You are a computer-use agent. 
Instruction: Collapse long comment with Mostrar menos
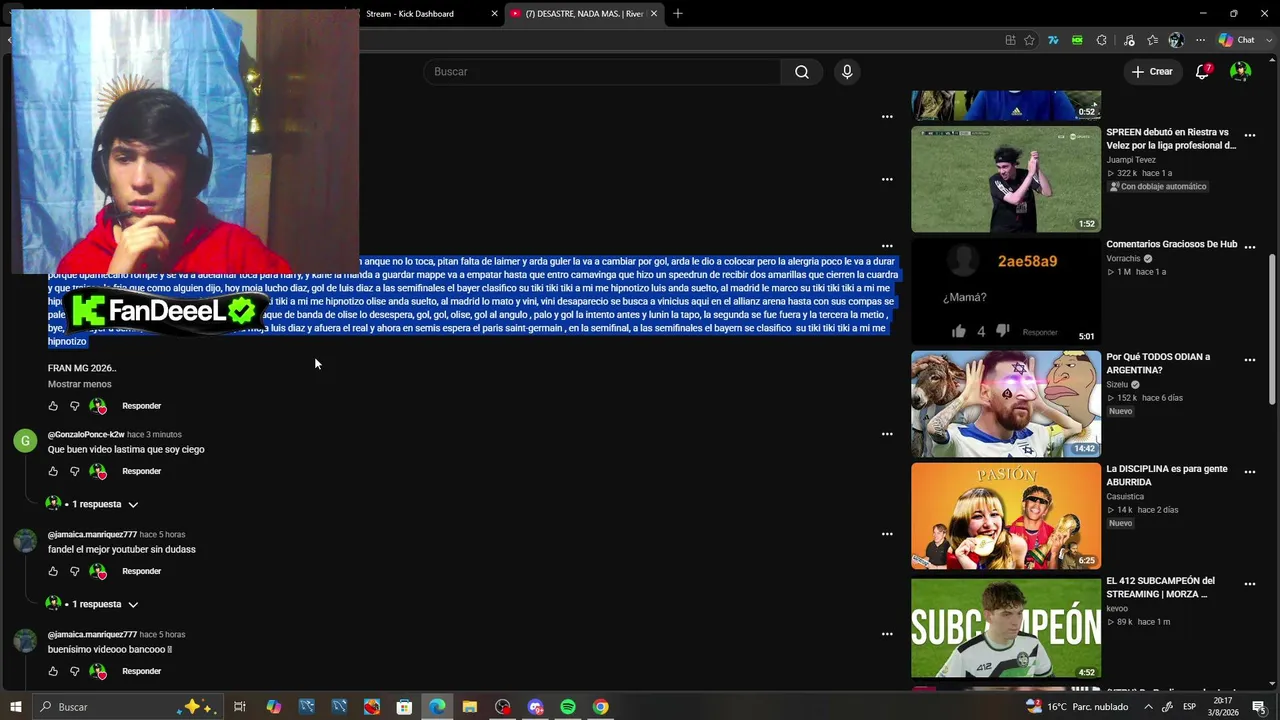pos(80,384)
